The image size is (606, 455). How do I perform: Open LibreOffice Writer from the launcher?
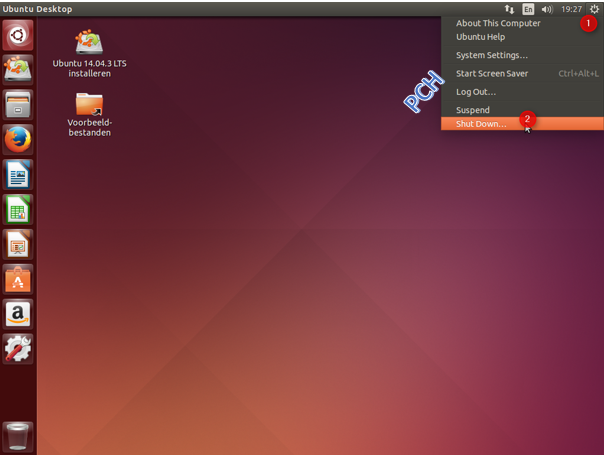(x=18, y=174)
